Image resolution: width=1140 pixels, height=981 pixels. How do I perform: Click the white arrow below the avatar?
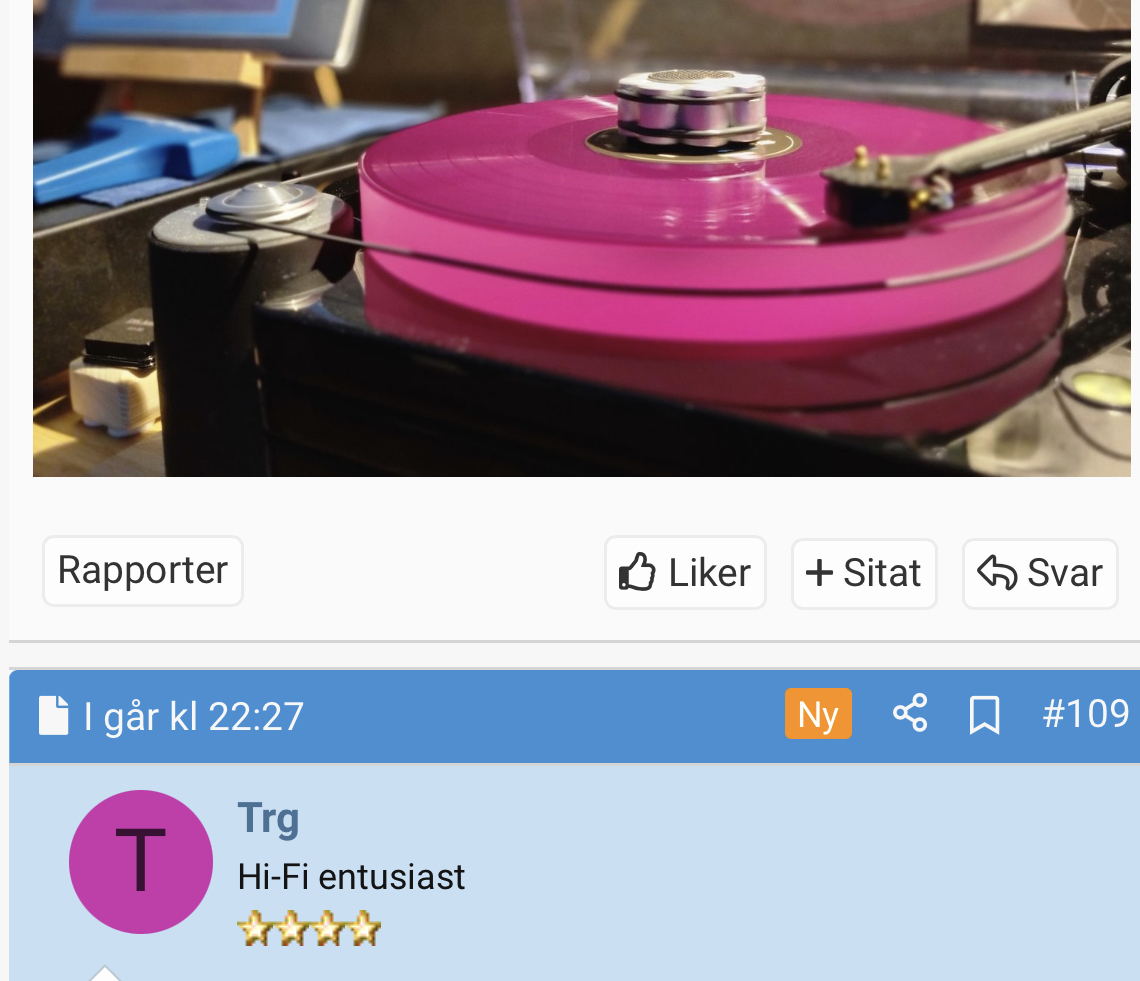(x=105, y=973)
